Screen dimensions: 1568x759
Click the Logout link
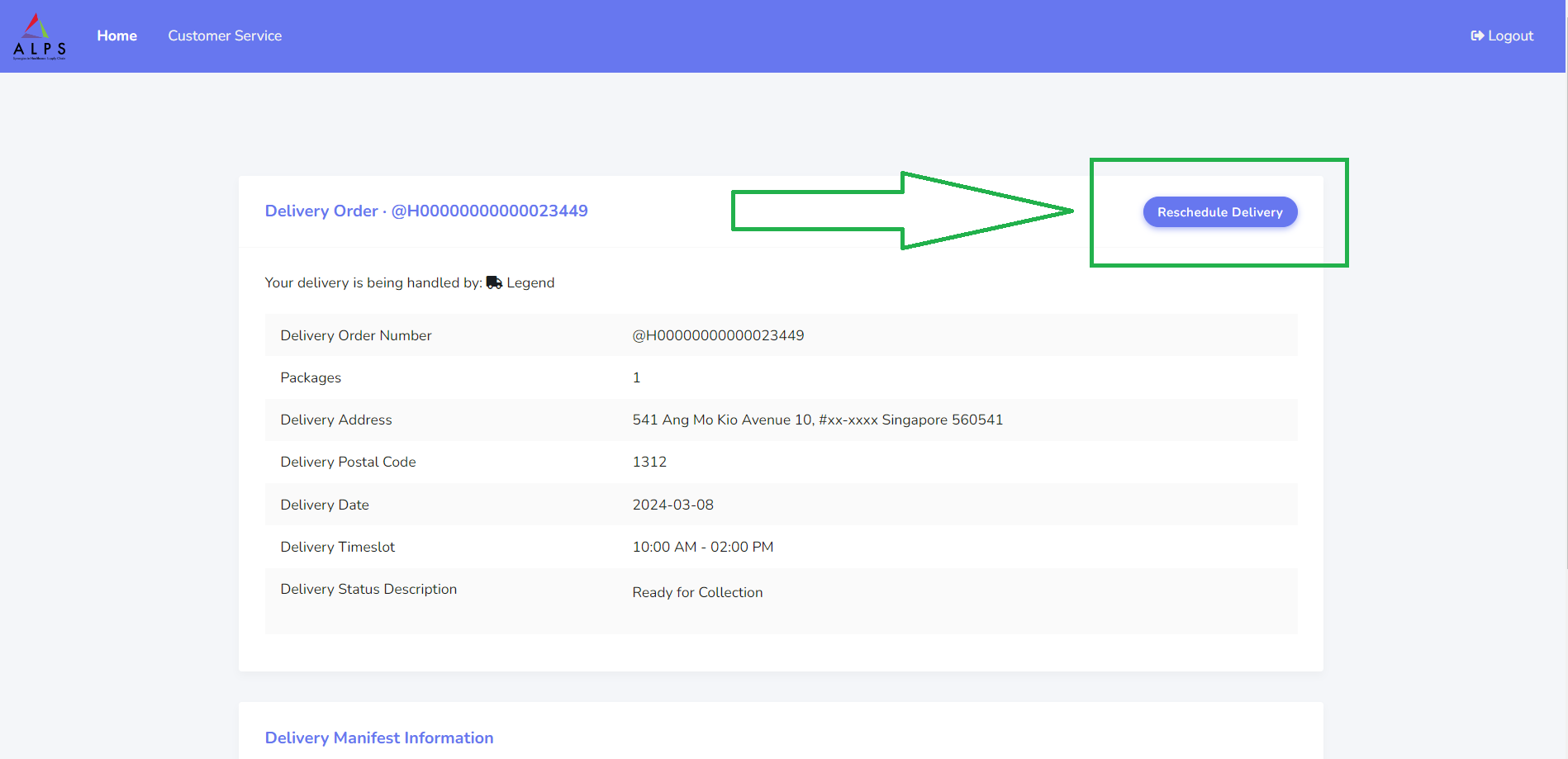click(x=1501, y=36)
